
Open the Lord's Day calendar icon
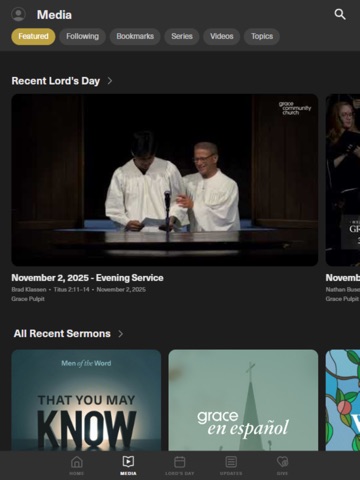[180, 462]
